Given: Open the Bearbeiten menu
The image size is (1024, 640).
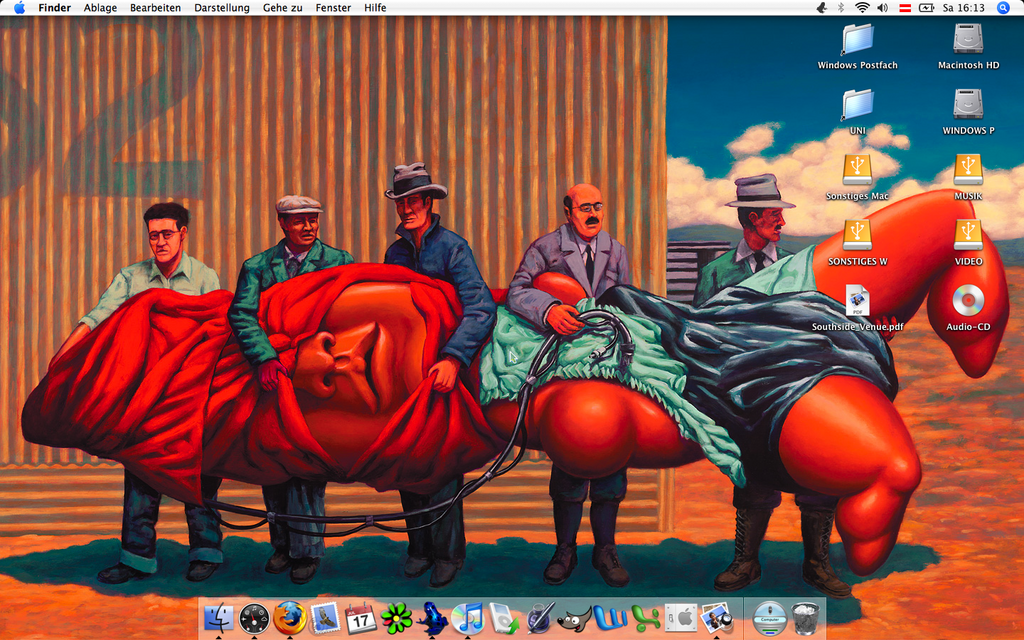Looking at the screenshot, I should [x=155, y=8].
